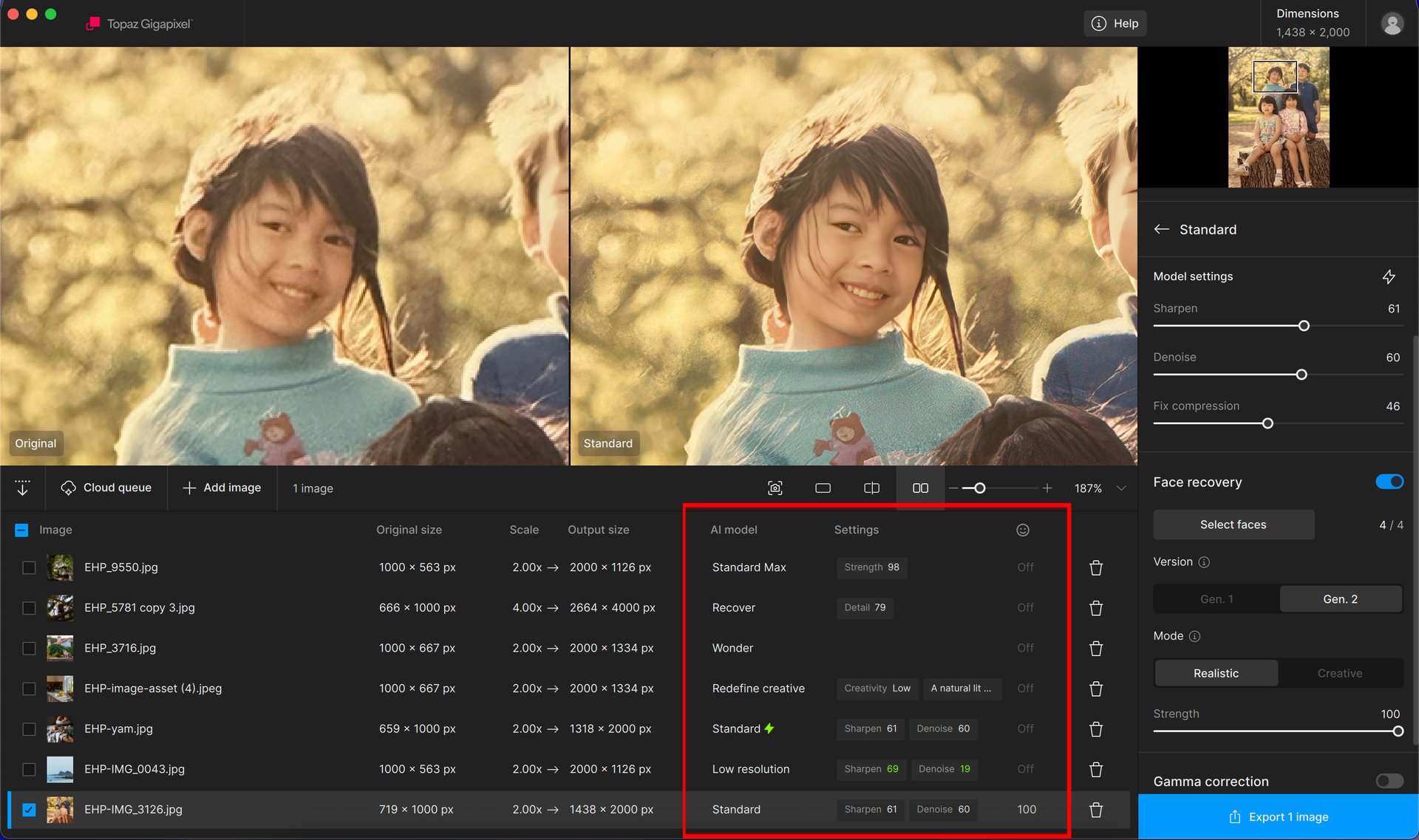The width and height of the screenshot is (1419, 840).
Task: Select the Gen. 1 version tab
Action: tap(1216, 599)
